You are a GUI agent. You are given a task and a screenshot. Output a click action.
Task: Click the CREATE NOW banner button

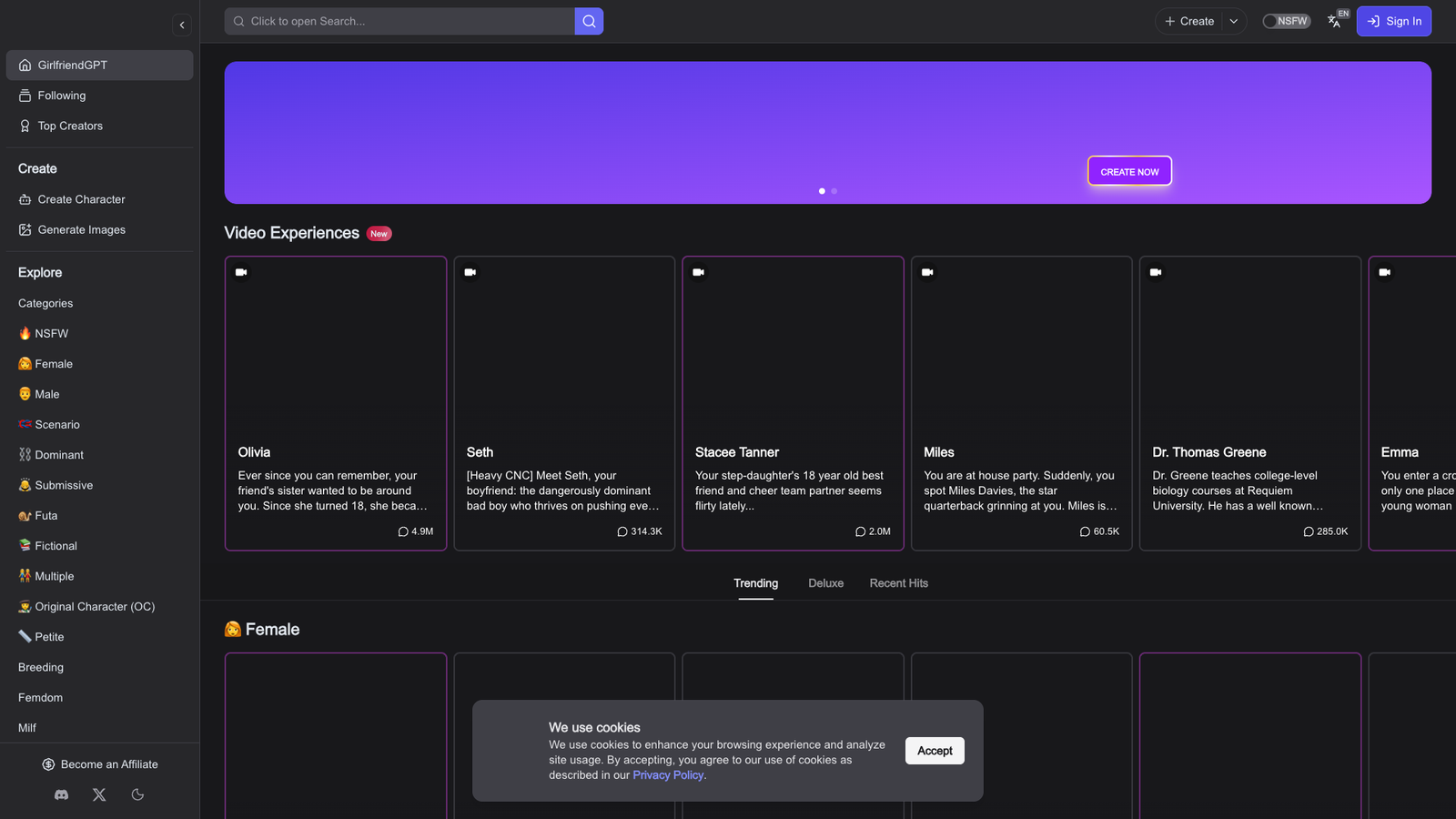1129,171
